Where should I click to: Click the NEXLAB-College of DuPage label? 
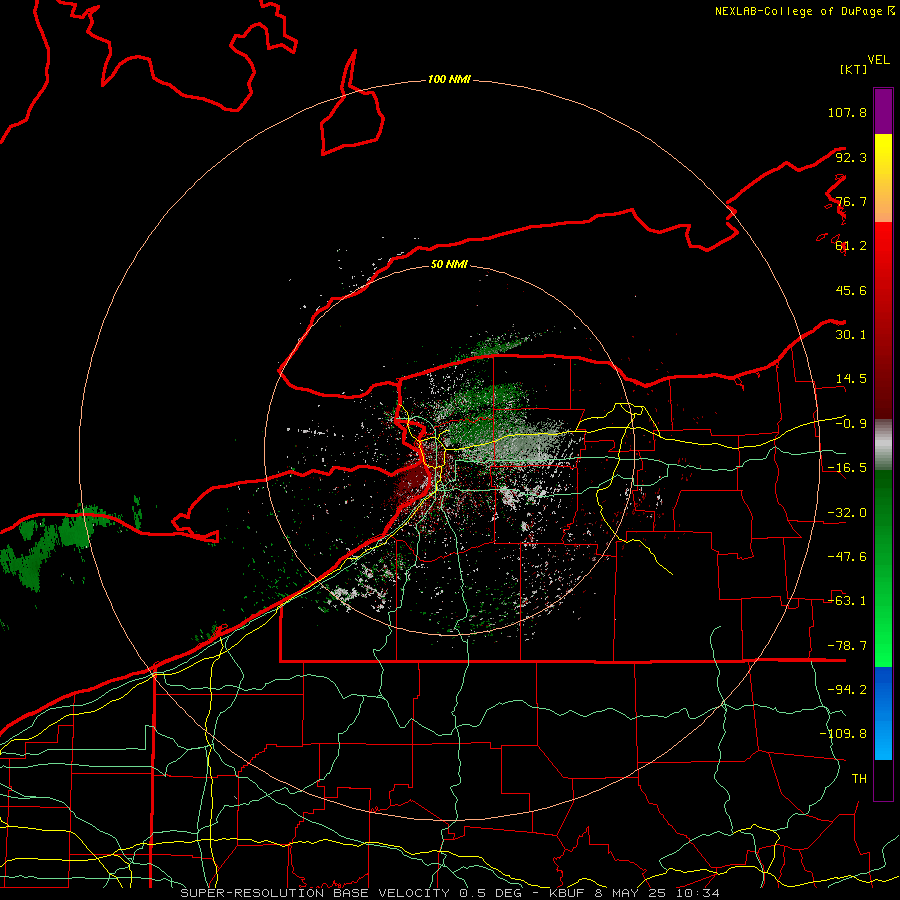coord(799,11)
